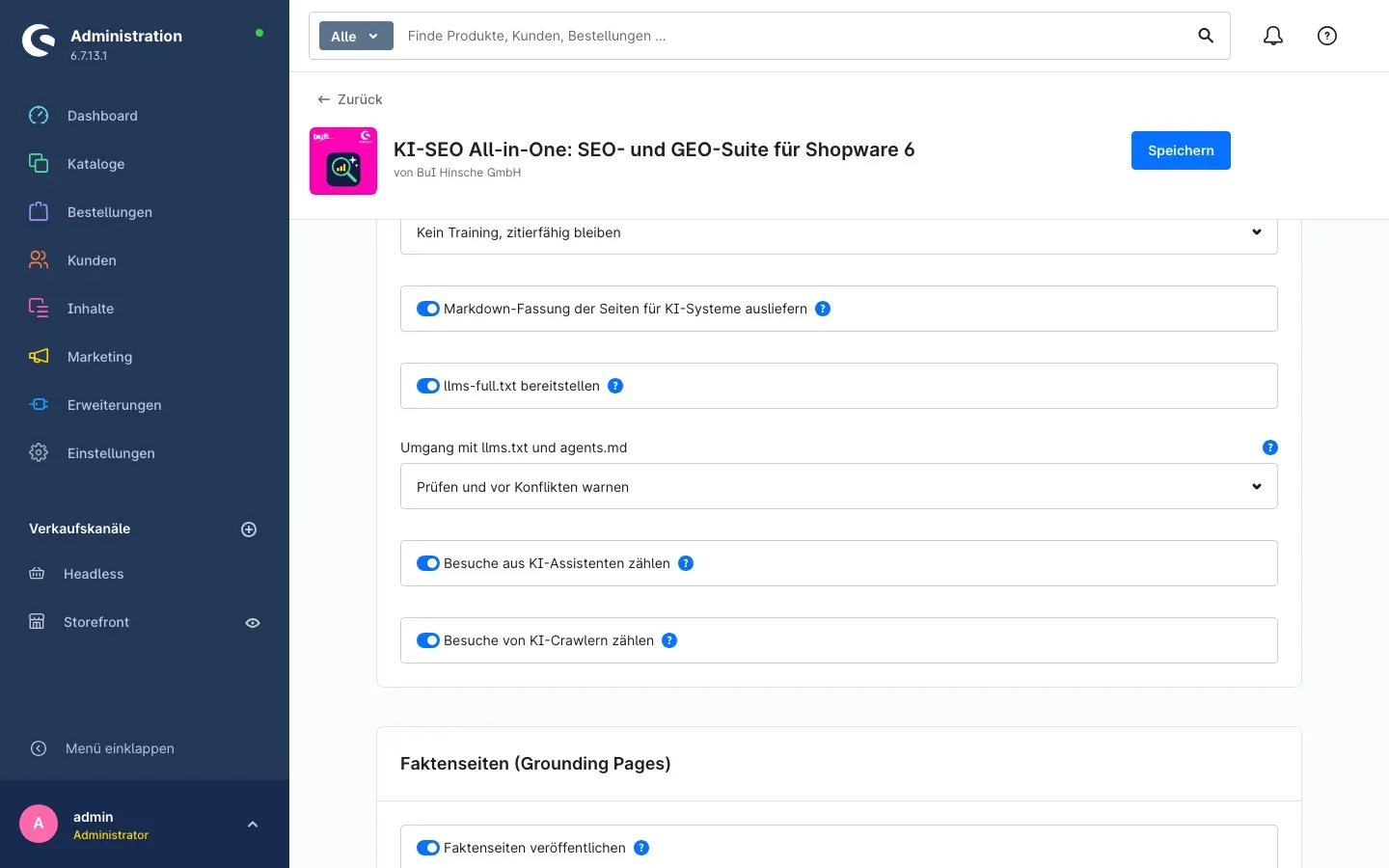Click the Faktenseiten (Grounding Pages) heading
The height and width of the screenshot is (868, 1389).
[x=535, y=764]
